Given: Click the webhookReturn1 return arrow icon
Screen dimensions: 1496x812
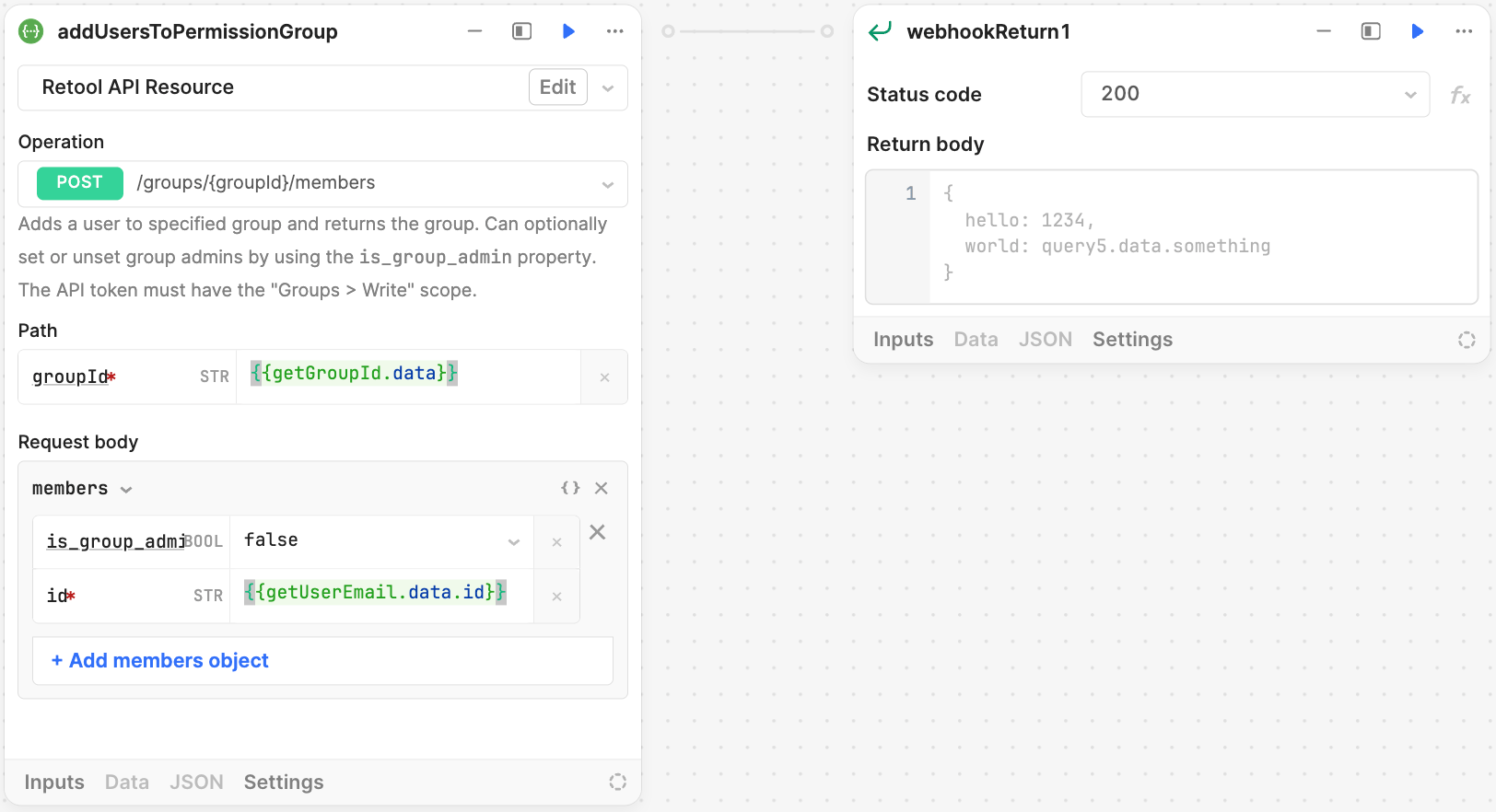Looking at the screenshot, I should pos(881,31).
